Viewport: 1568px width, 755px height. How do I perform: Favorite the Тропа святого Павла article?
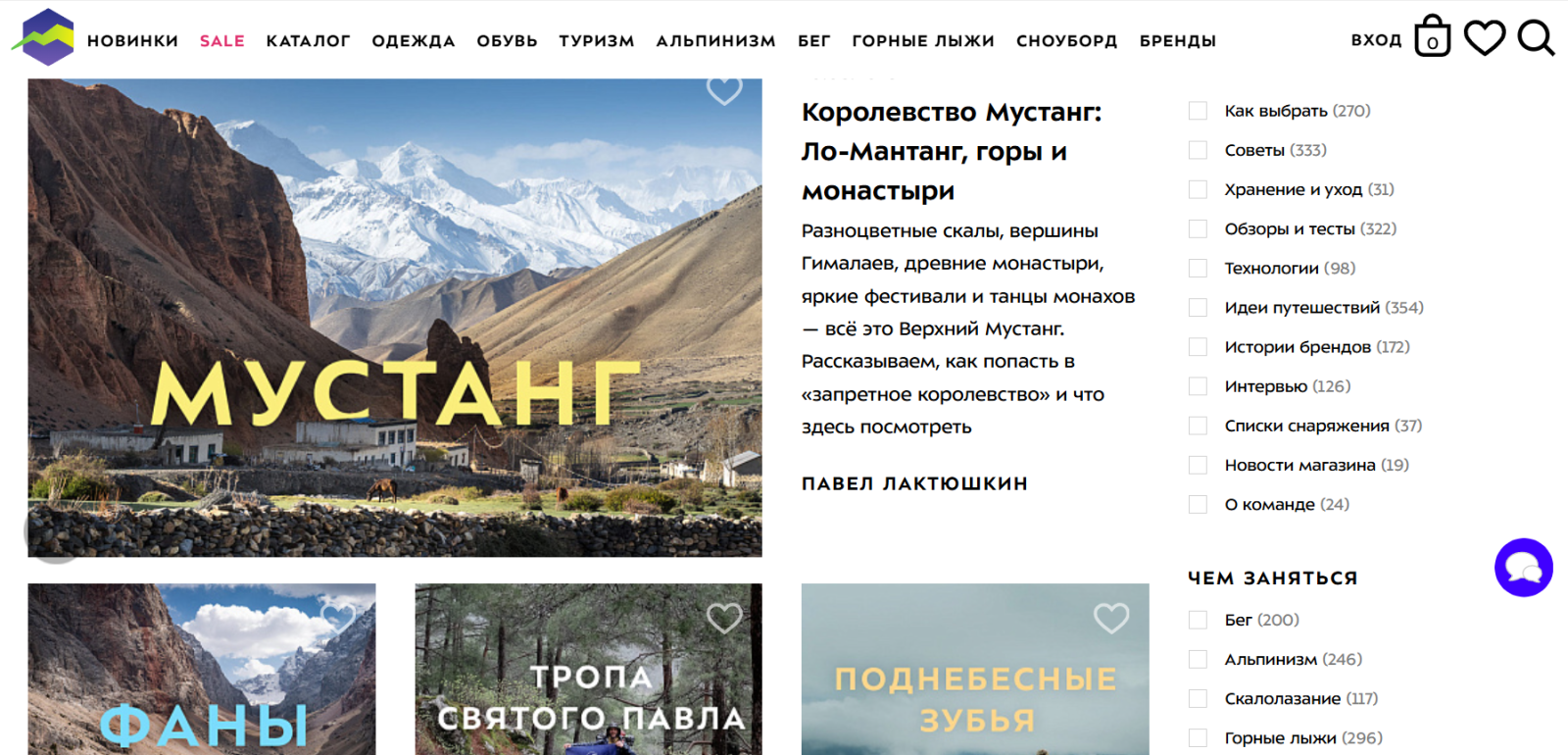pos(724,618)
